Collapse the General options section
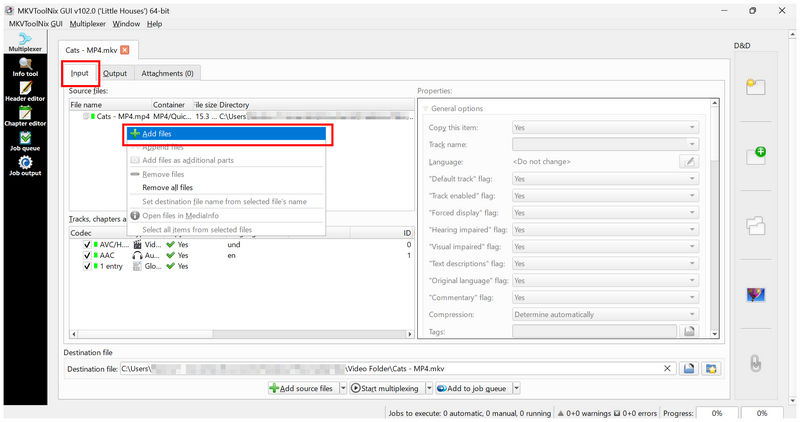The height and width of the screenshot is (422, 800). [x=426, y=109]
